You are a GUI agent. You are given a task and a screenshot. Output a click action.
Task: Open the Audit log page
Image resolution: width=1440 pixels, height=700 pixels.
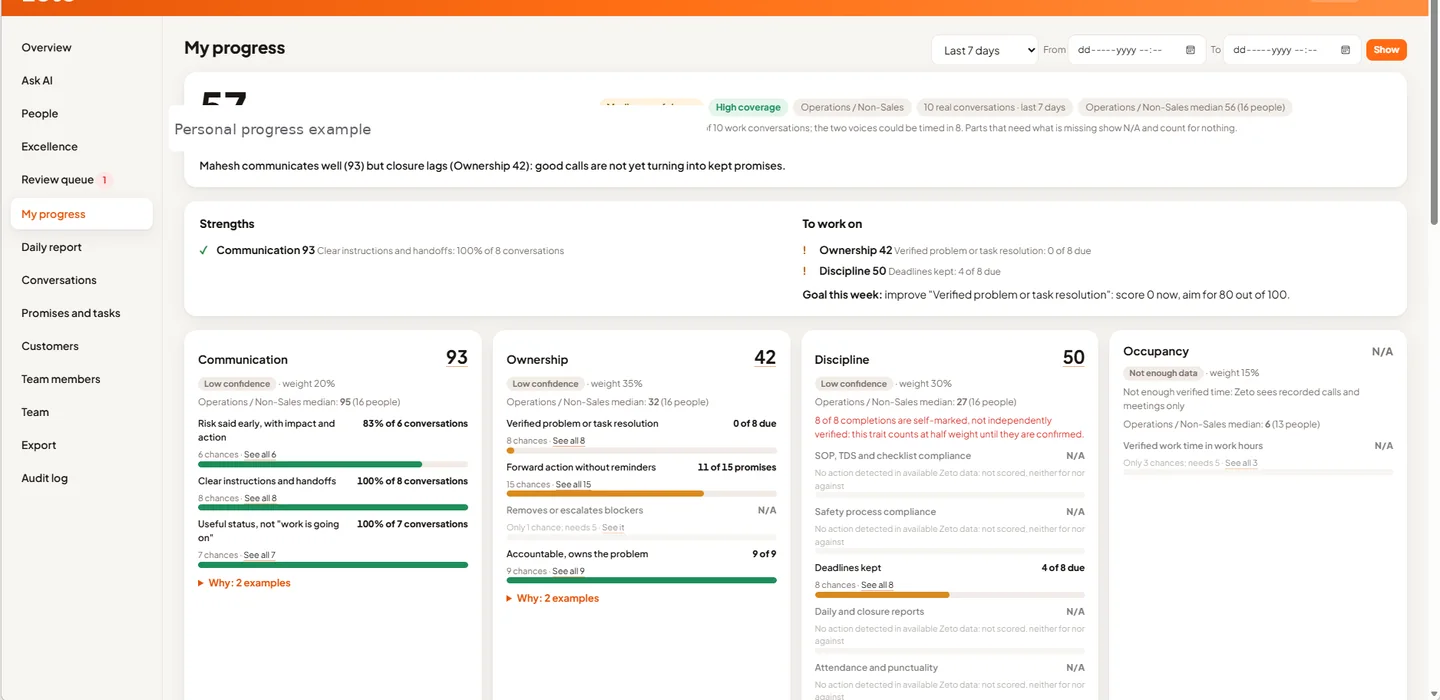[x=45, y=478]
